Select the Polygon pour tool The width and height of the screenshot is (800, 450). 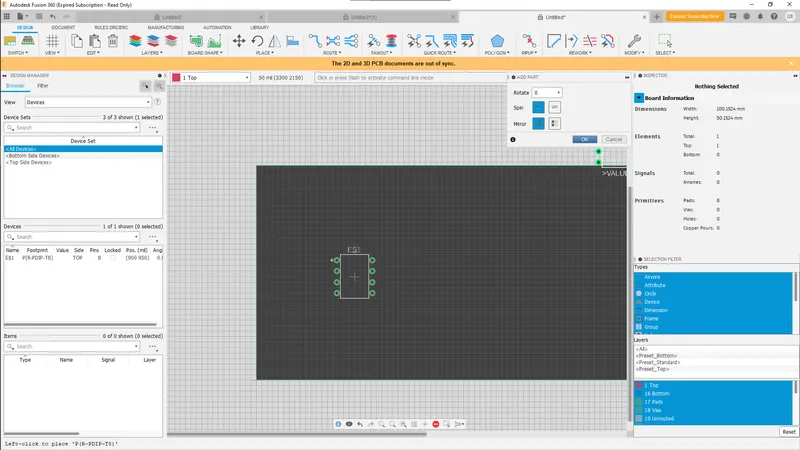tap(497, 41)
